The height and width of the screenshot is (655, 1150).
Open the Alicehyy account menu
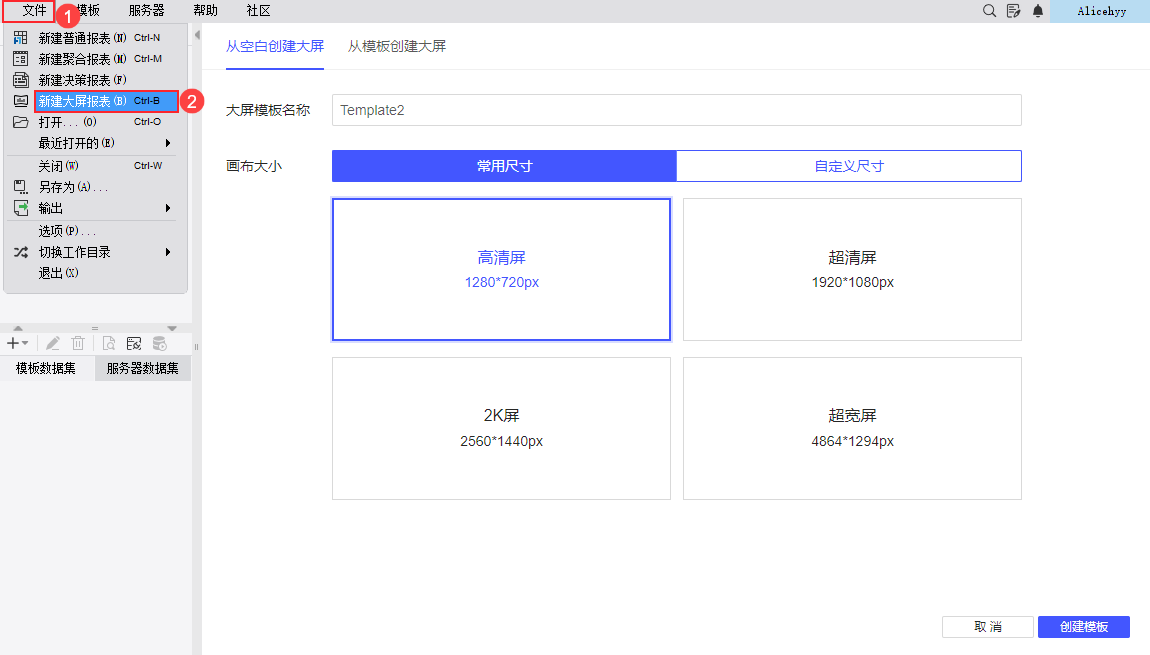(1101, 11)
